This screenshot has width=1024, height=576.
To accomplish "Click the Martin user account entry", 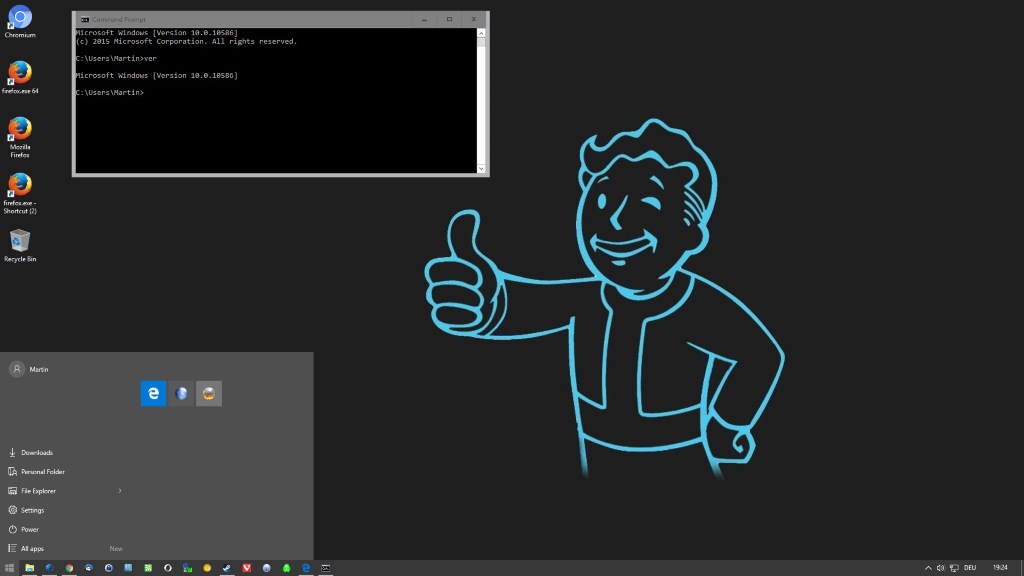I will click(x=29, y=369).
